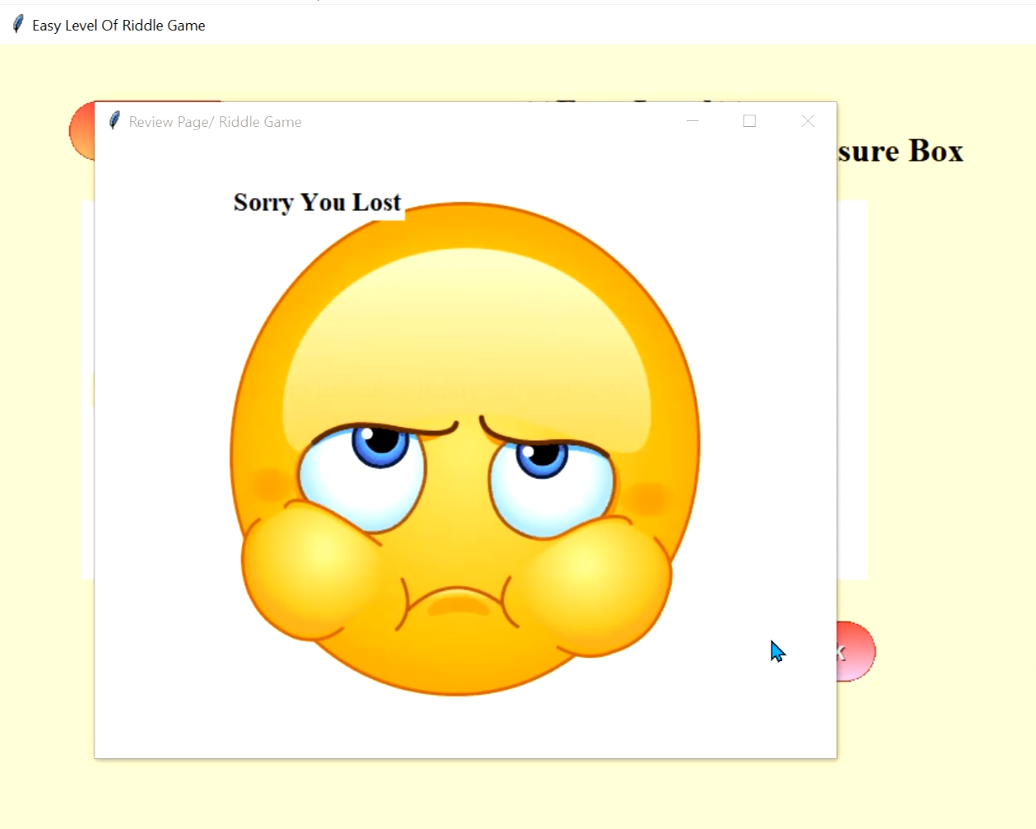Viewport: 1036px width, 829px height.
Task: Click the X icon on the Review Page dialog
Action: pos(807,121)
